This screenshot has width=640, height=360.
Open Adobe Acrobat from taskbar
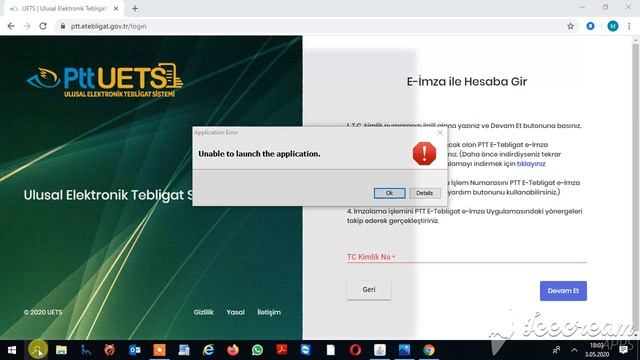click(x=282, y=350)
